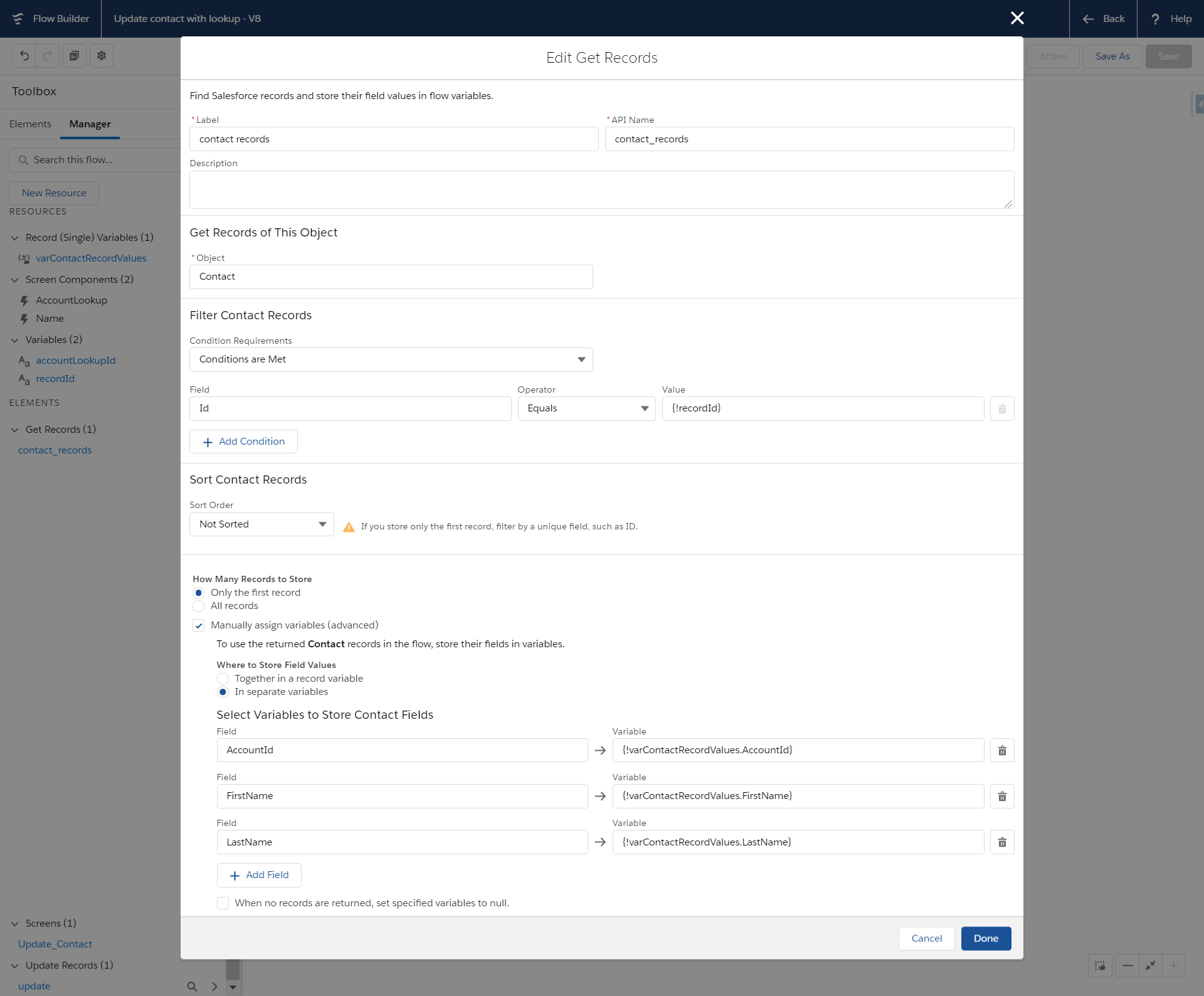Click the filter Field Id input
Image resolution: width=1204 pixels, height=996 pixels.
[x=351, y=409]
